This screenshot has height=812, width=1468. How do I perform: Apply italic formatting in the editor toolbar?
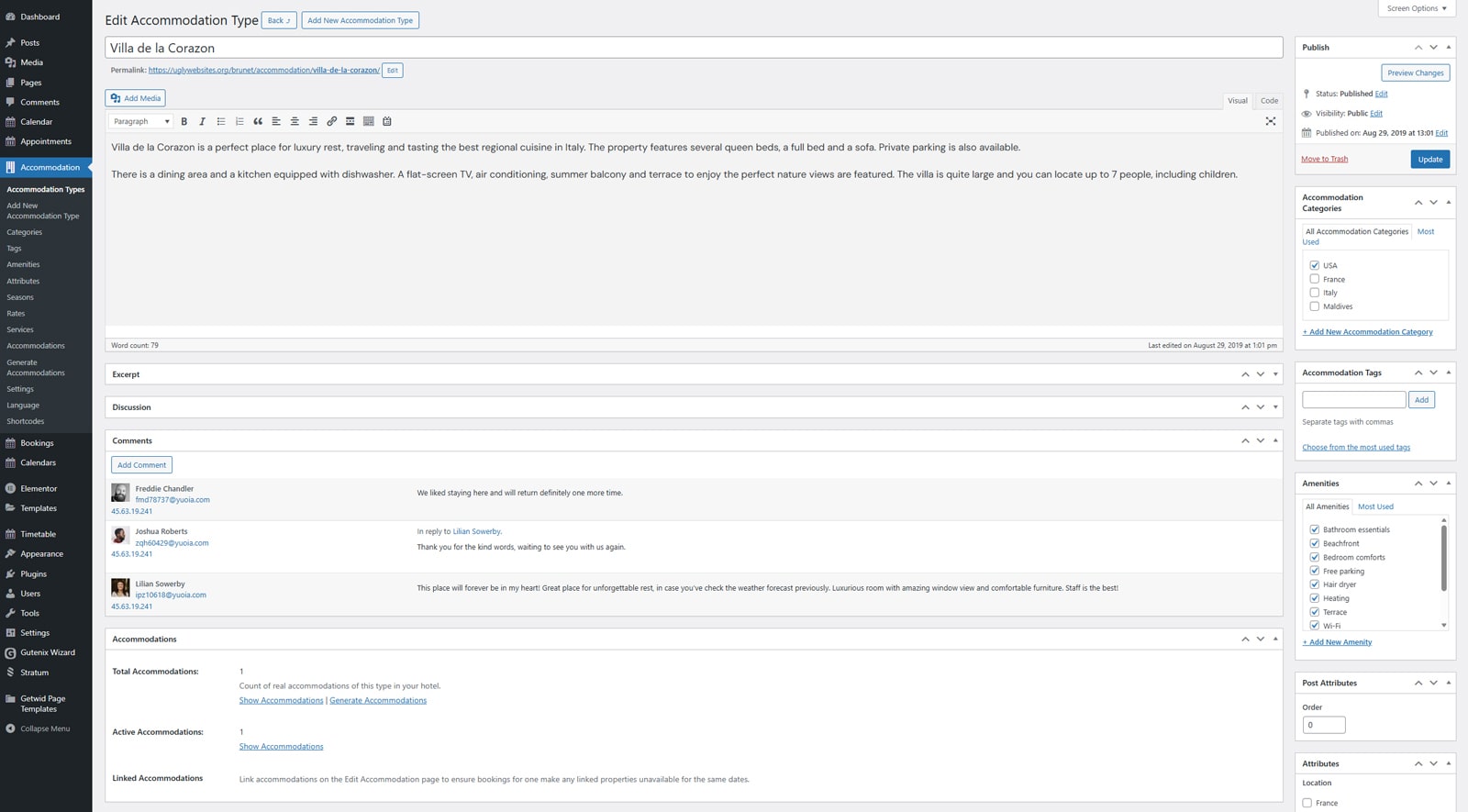tap(203, 121)
